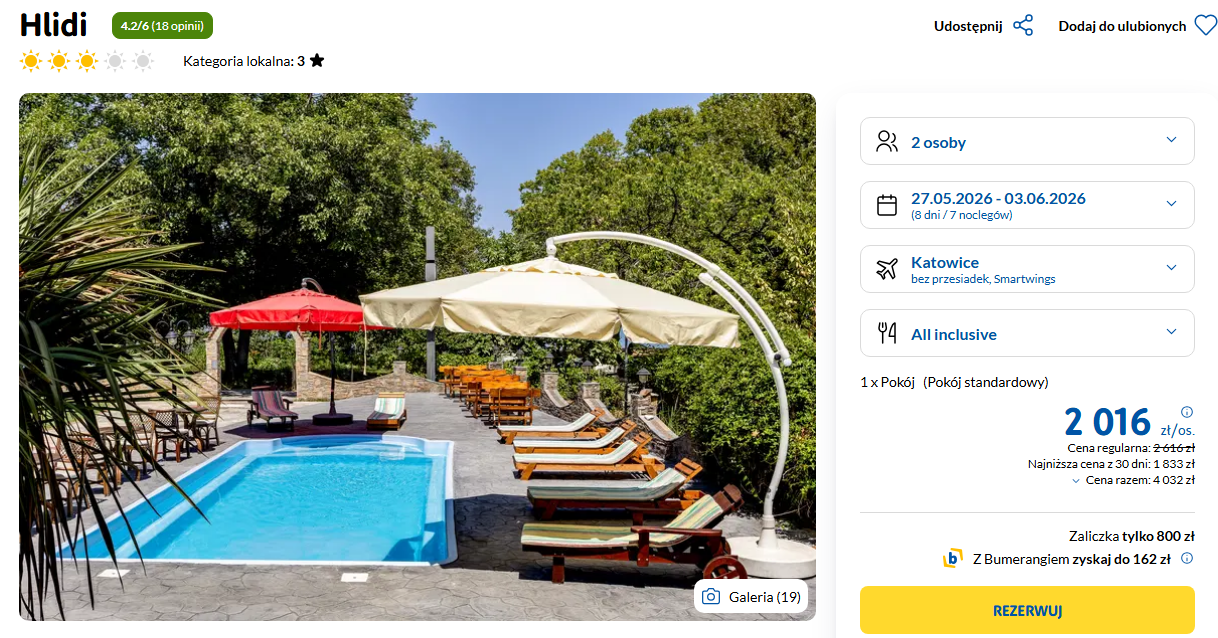
Task: Click the heart icon to add favorites
Action: (x=1206, y=26)
